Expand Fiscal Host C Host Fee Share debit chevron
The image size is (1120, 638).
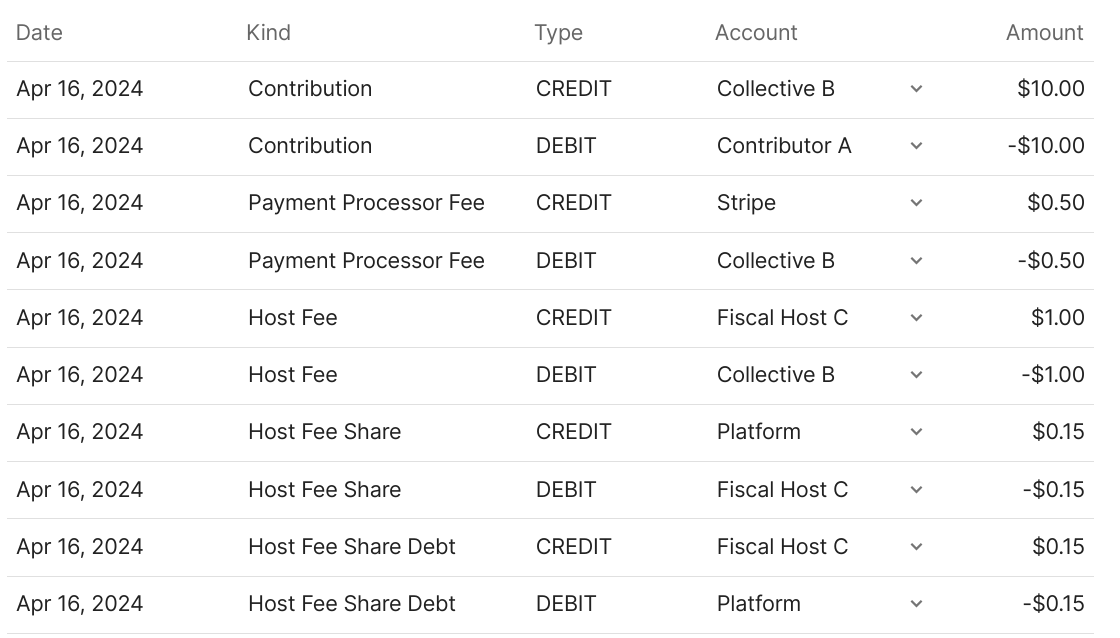click(x=916, y=490)
